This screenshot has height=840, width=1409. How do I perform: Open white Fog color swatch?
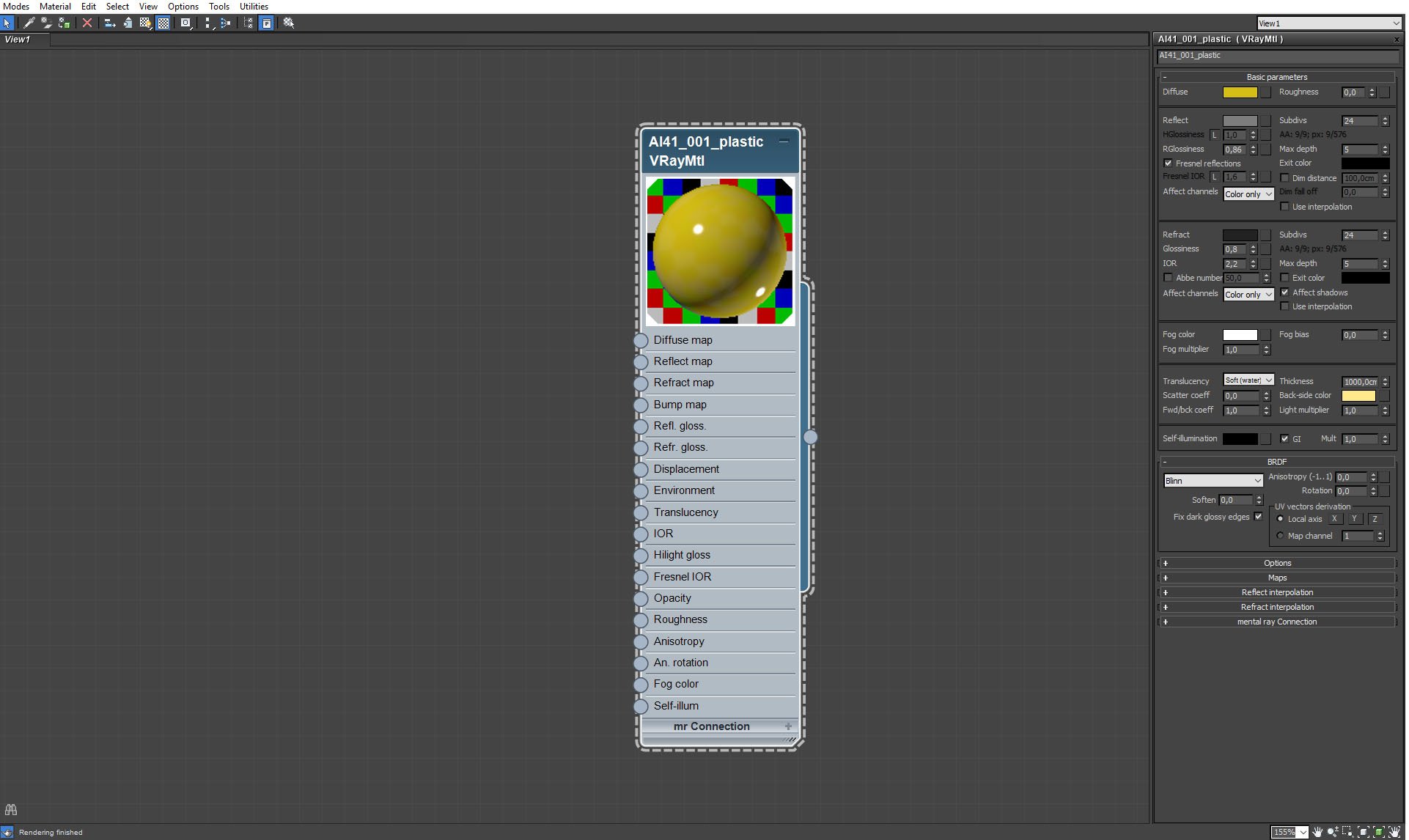click(1240, 335)
